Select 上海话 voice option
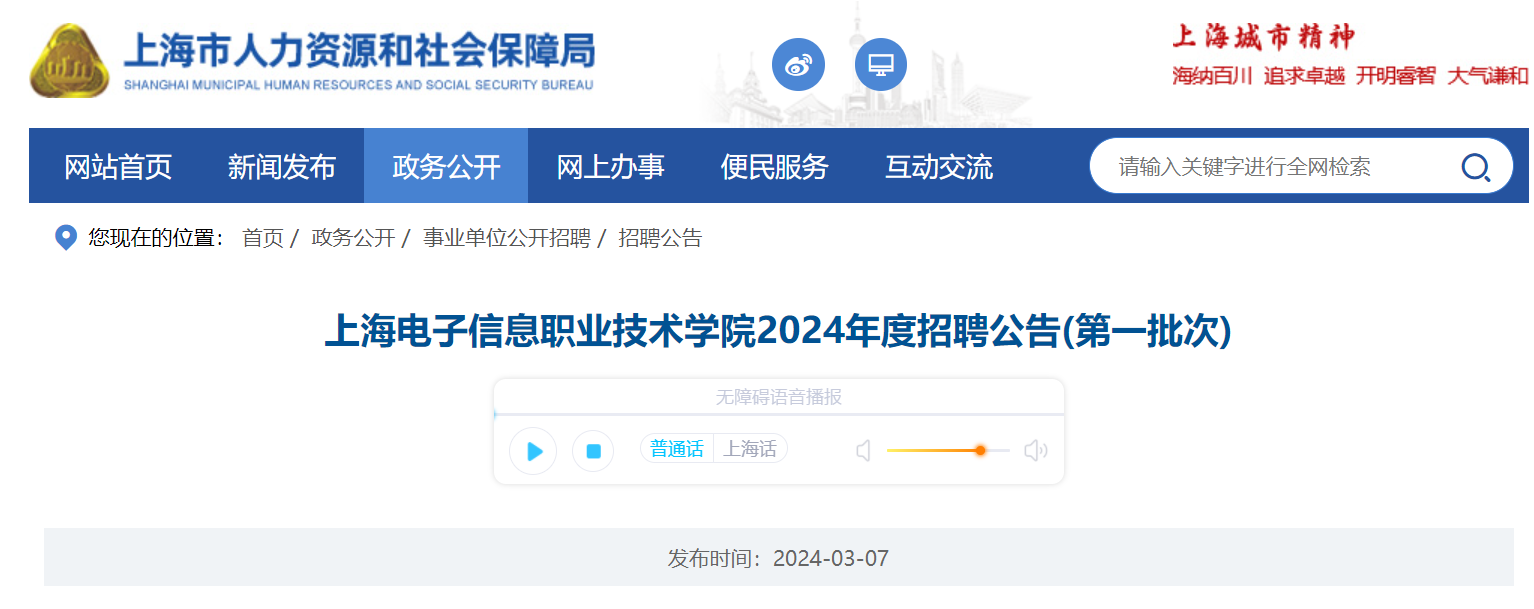 click(750, 449)
